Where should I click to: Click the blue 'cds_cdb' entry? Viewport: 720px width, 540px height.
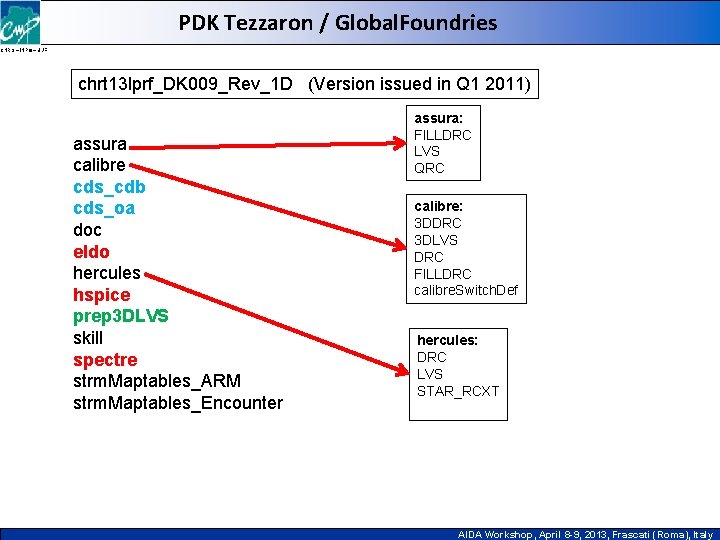[109, 187]
